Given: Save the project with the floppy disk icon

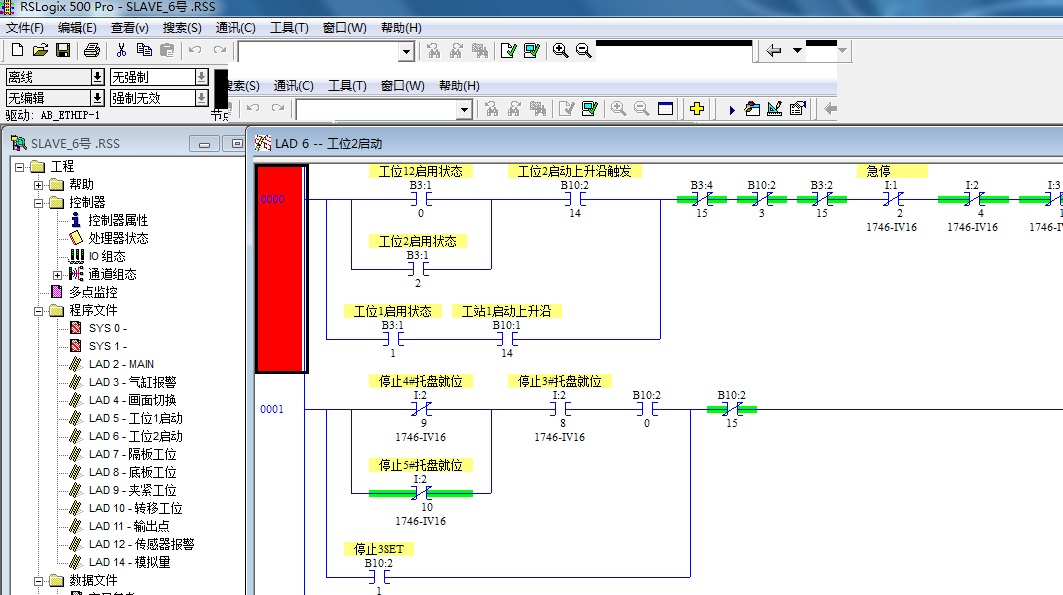Looking at the screenshot, I should 62,50.
